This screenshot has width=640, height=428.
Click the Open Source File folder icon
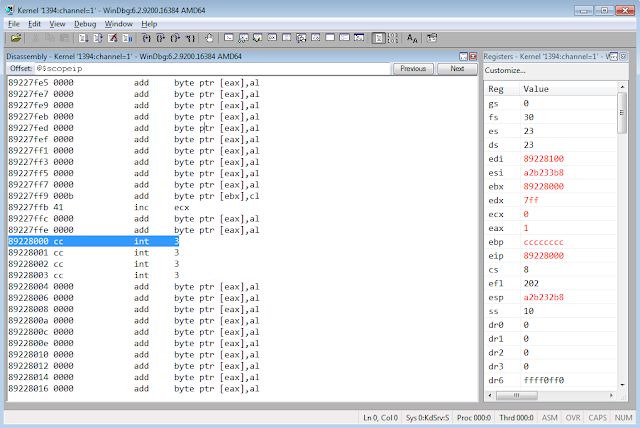(x=15, y=37)
